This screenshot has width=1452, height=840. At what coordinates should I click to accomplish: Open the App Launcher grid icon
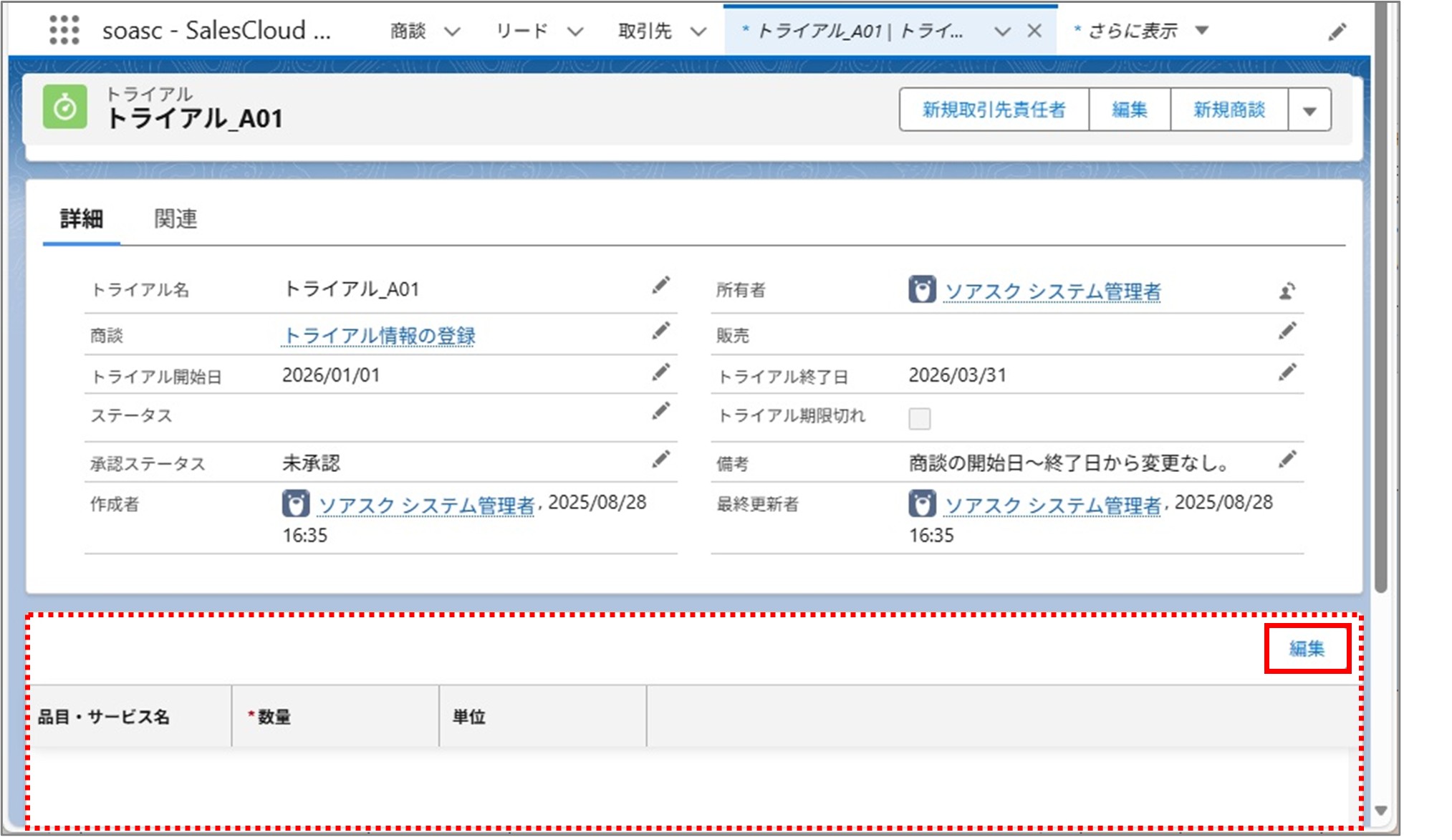click(64, 30)
